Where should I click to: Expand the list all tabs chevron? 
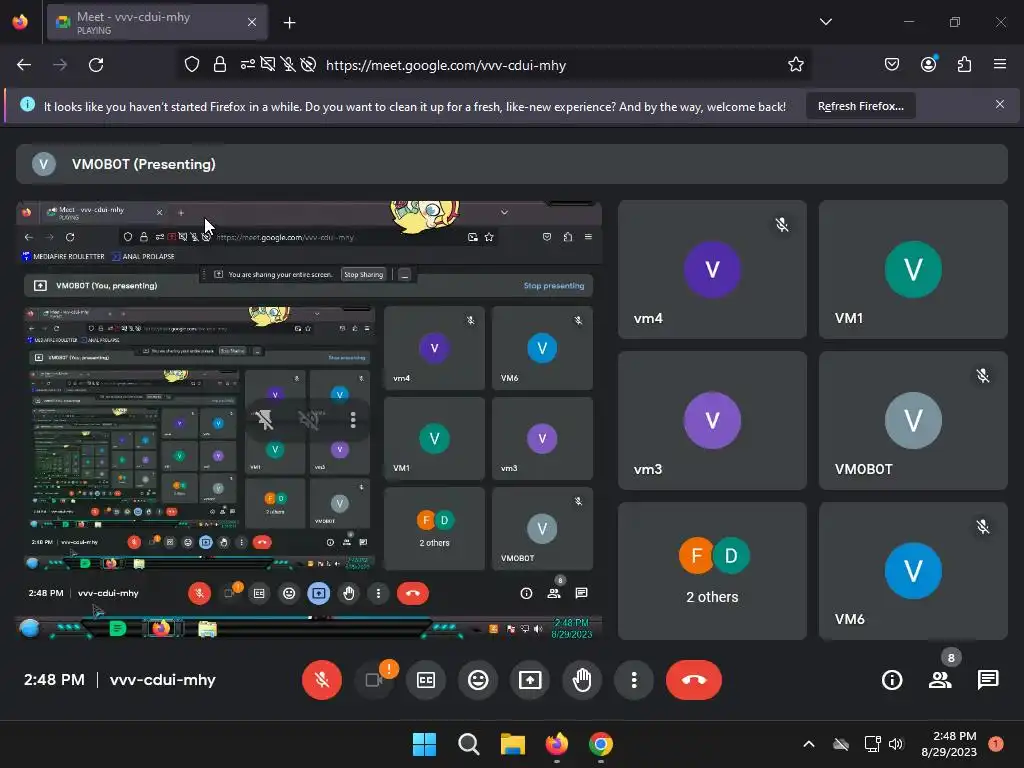pos(825,22)
